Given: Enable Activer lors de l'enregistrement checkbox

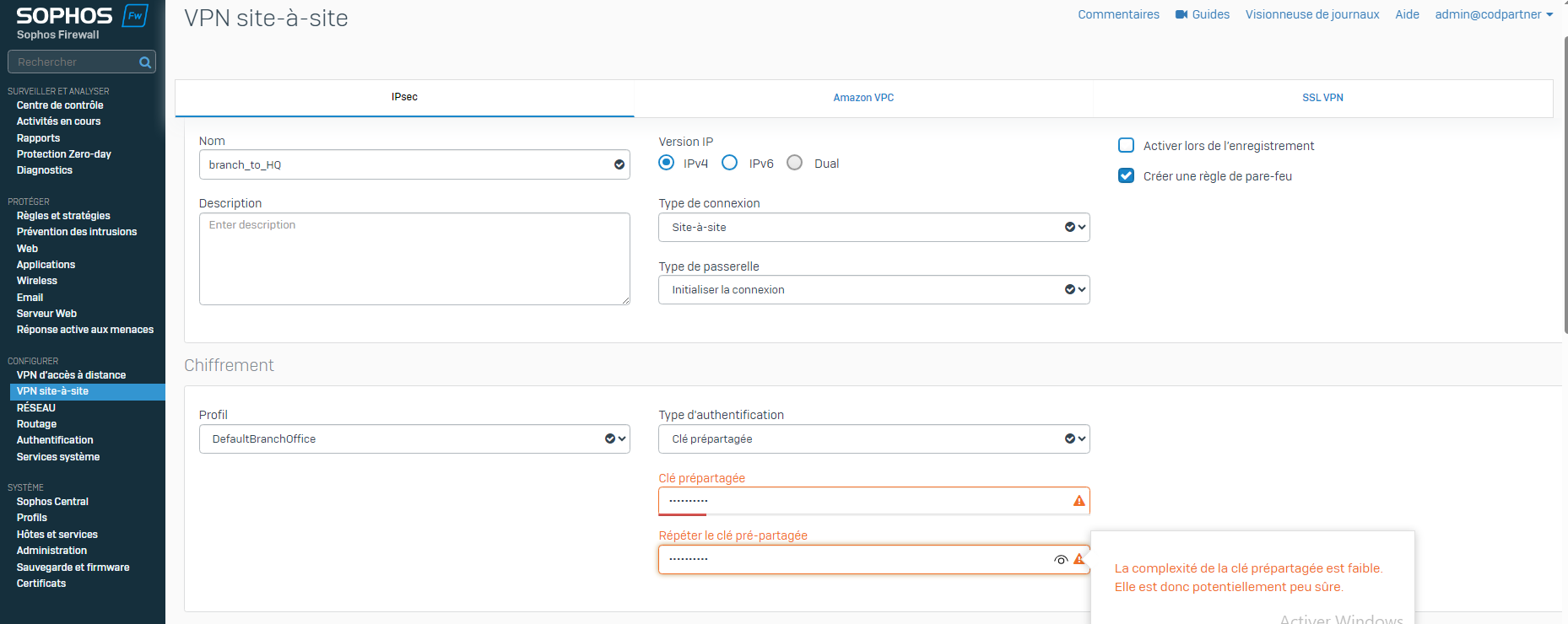Looking at the screenshot, I should (x=1126, y=145).
